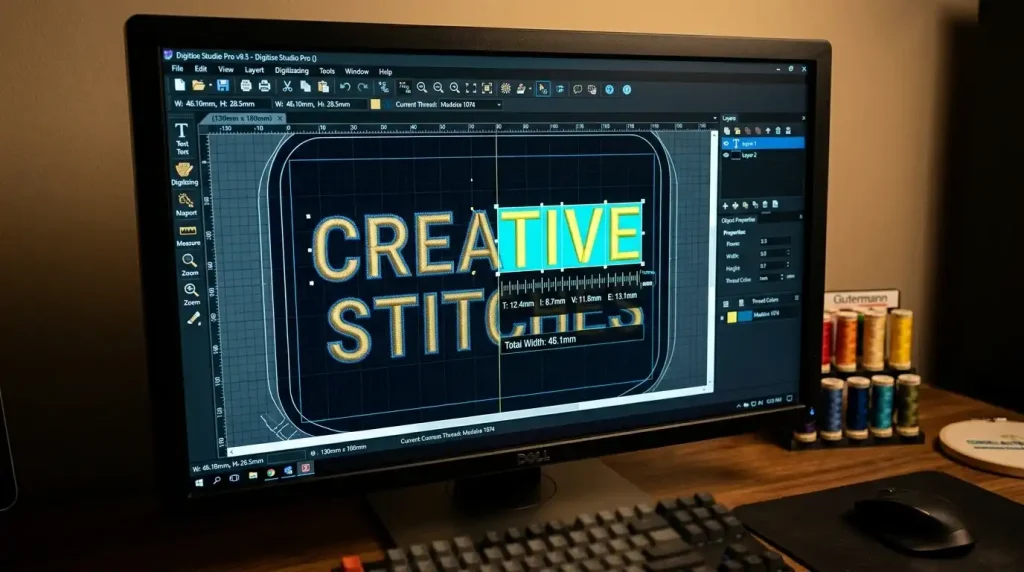
Task: Click the trash icon beside the up arrow
Action: [778, 131]
